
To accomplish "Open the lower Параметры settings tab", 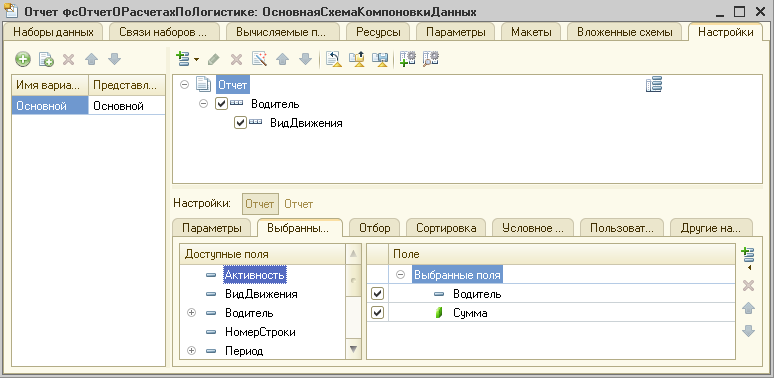I will [x=212, y=228].
